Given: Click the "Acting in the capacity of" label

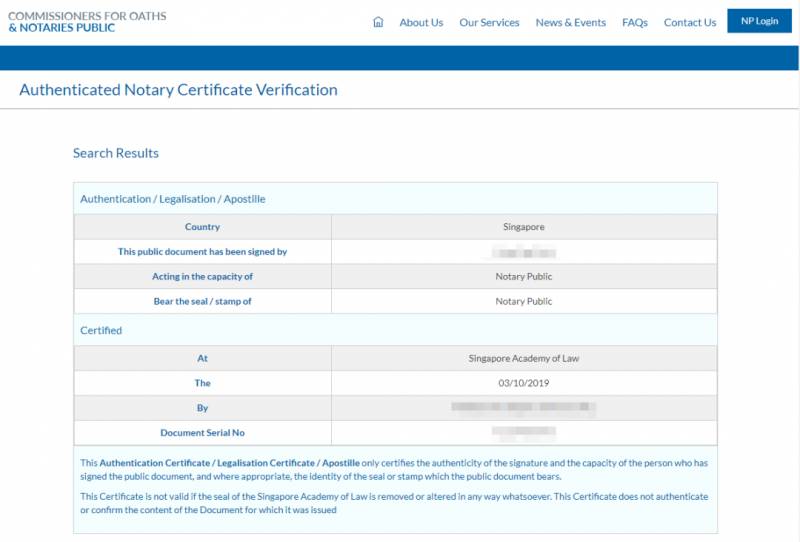Looking at the screenshot, I should tap(202, 276).
